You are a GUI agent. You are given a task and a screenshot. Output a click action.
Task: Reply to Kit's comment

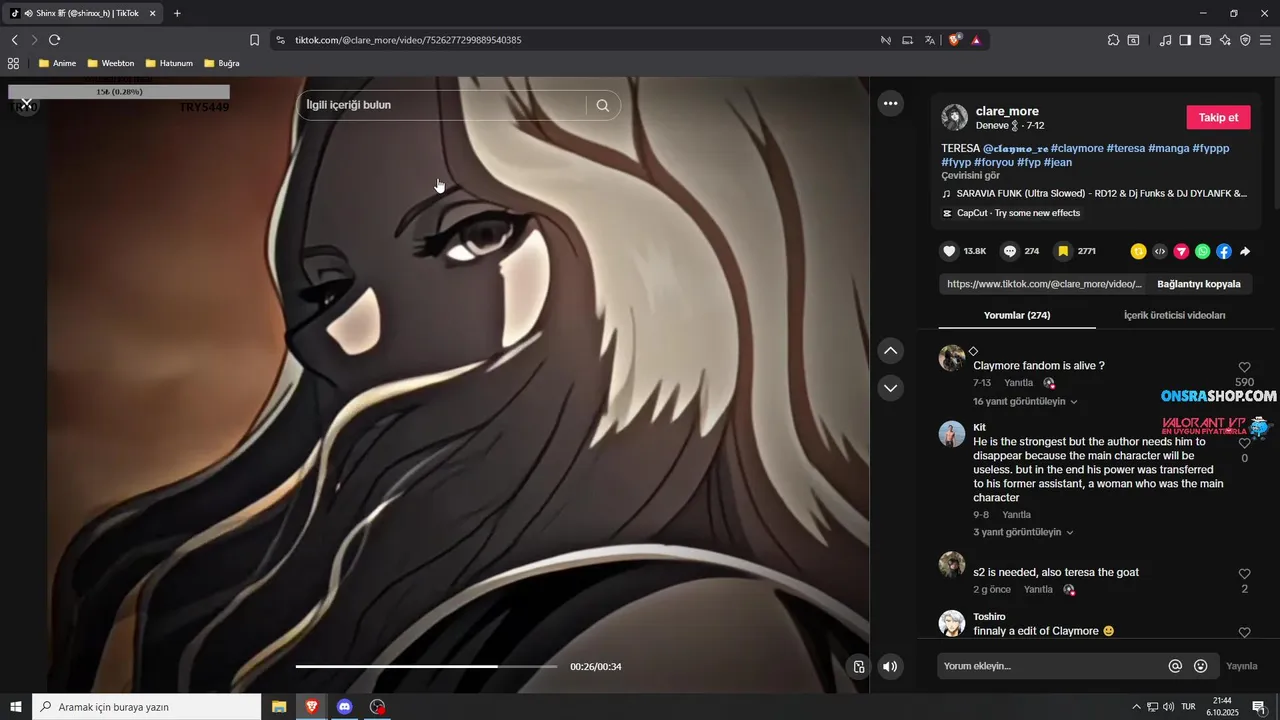click(x=1016, y=515)
